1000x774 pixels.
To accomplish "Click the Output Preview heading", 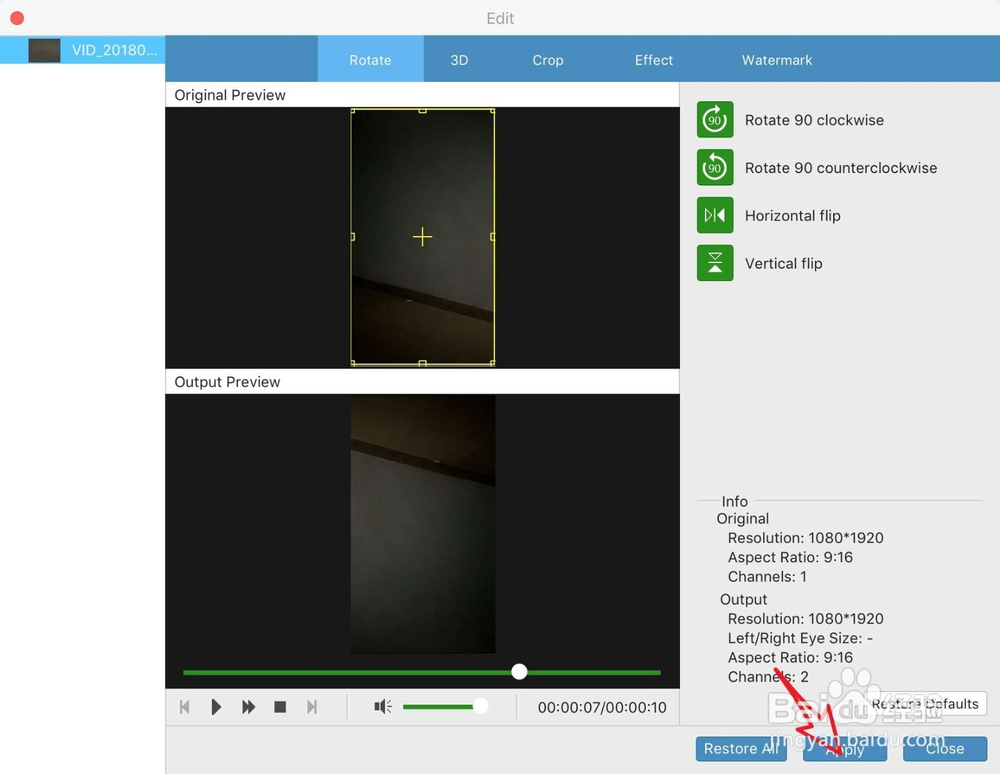I will tap(227, 382).
